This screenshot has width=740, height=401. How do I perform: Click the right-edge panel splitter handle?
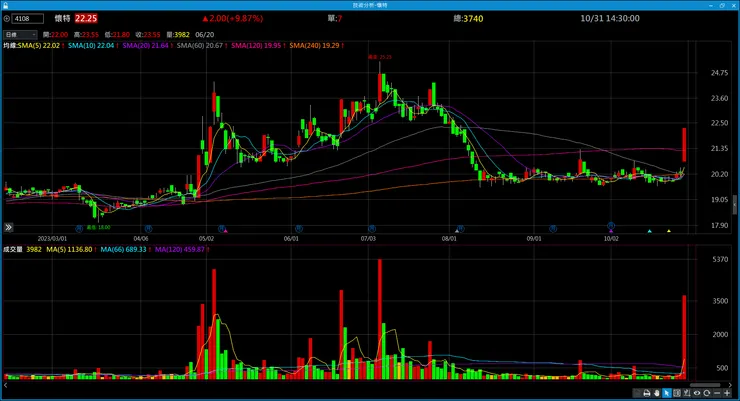735,204
